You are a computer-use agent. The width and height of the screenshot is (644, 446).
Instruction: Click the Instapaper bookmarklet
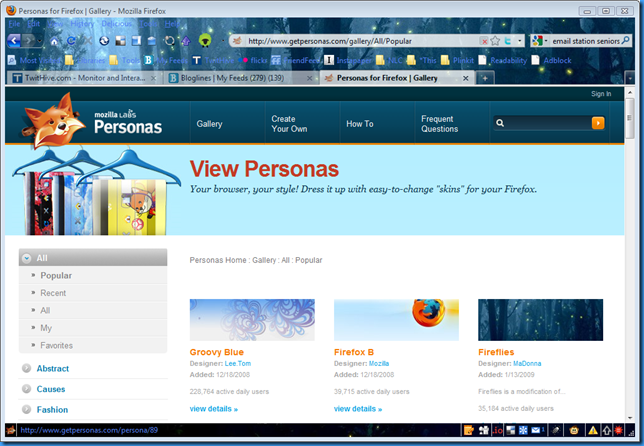pos(348,60)
